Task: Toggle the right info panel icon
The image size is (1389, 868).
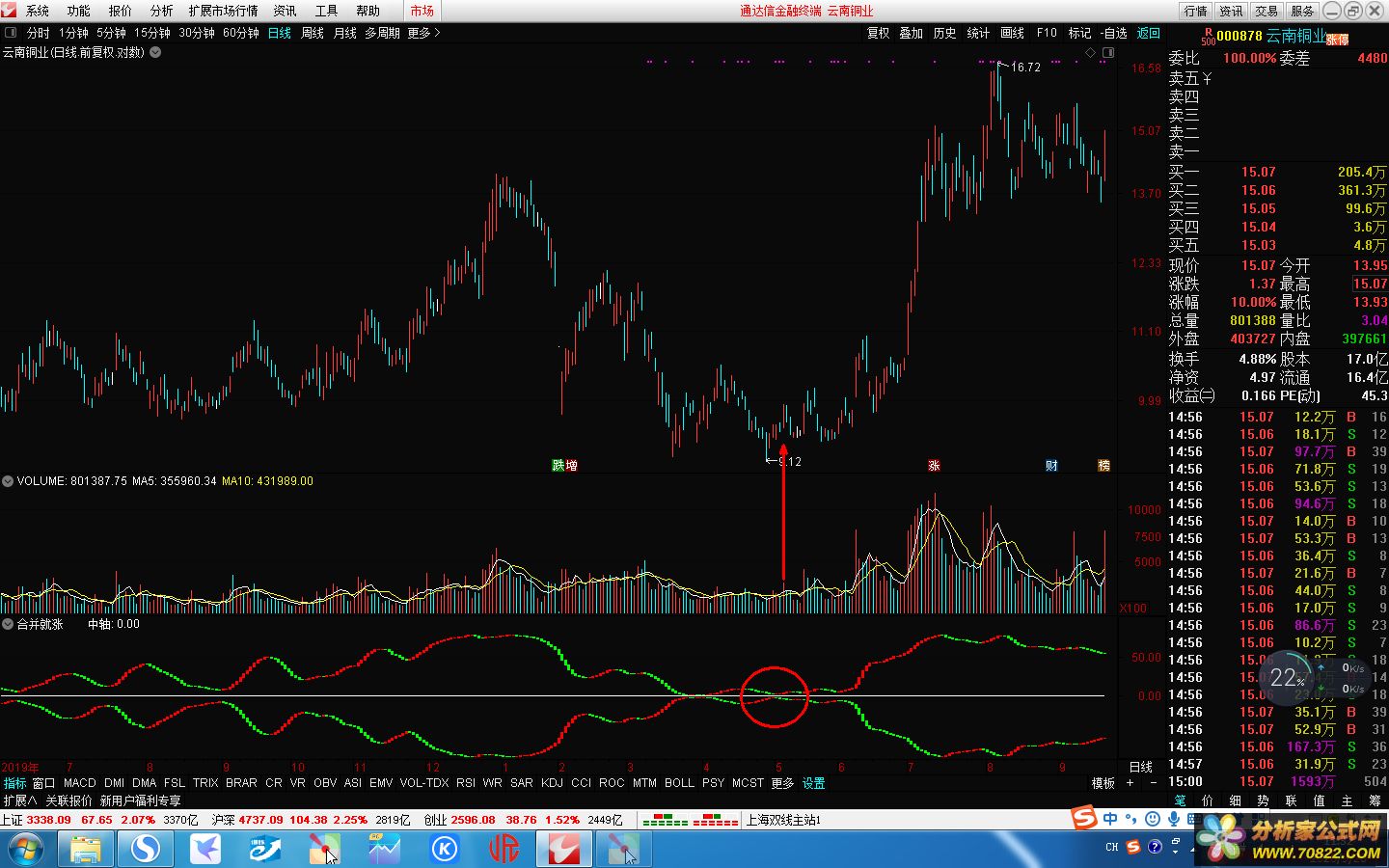Action: tap(1107, 52)
